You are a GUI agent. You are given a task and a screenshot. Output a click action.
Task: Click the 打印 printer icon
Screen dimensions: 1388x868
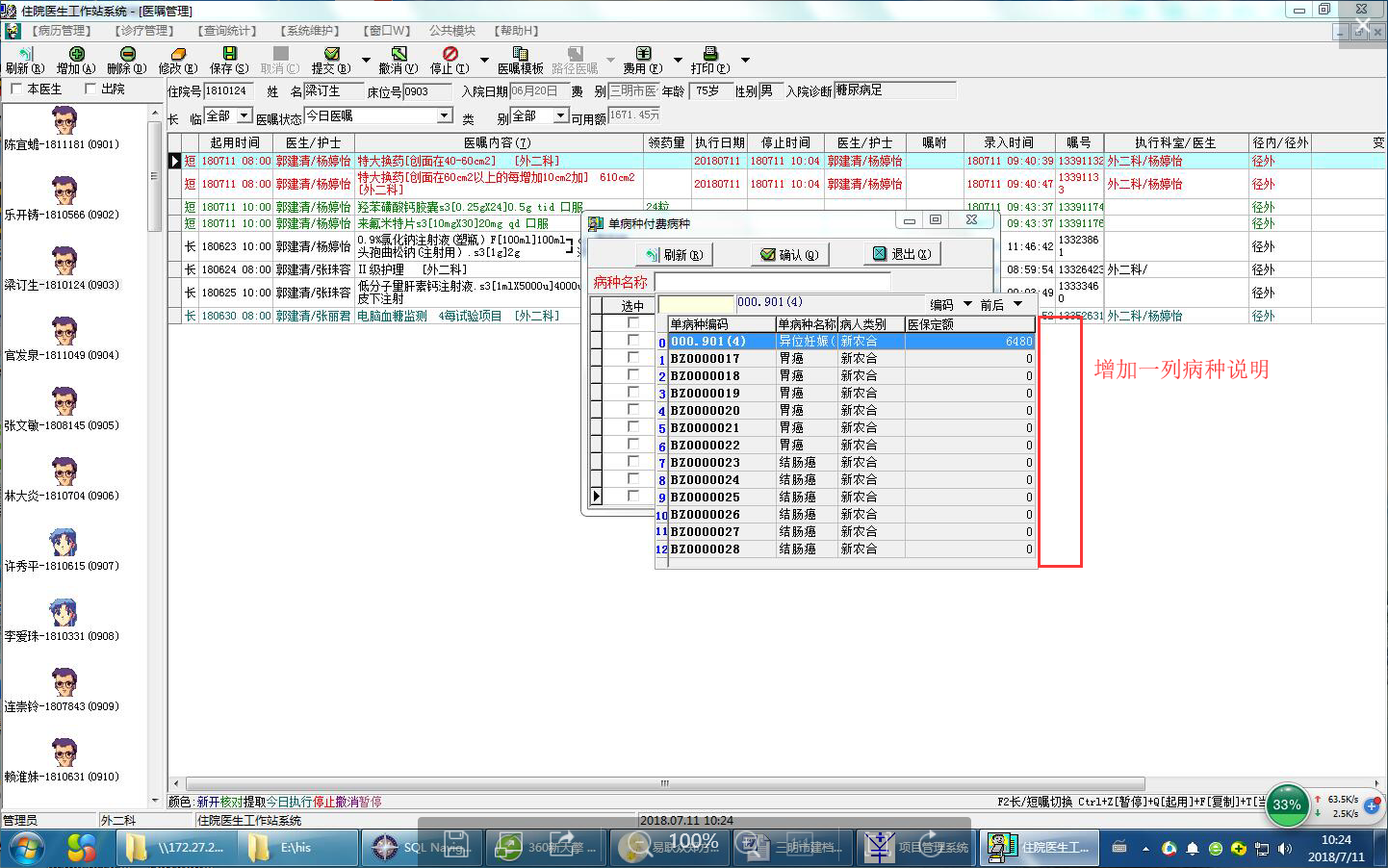(x=710, y=54)
